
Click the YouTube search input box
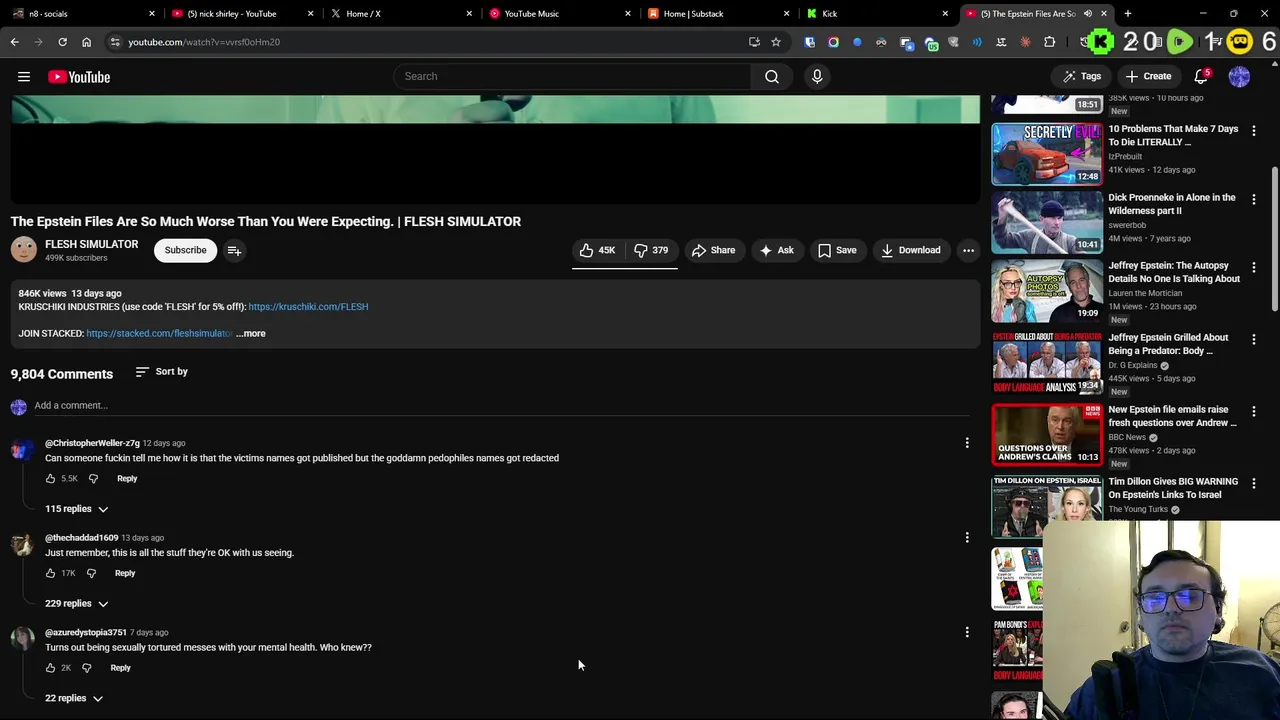(x=573, y=76)
